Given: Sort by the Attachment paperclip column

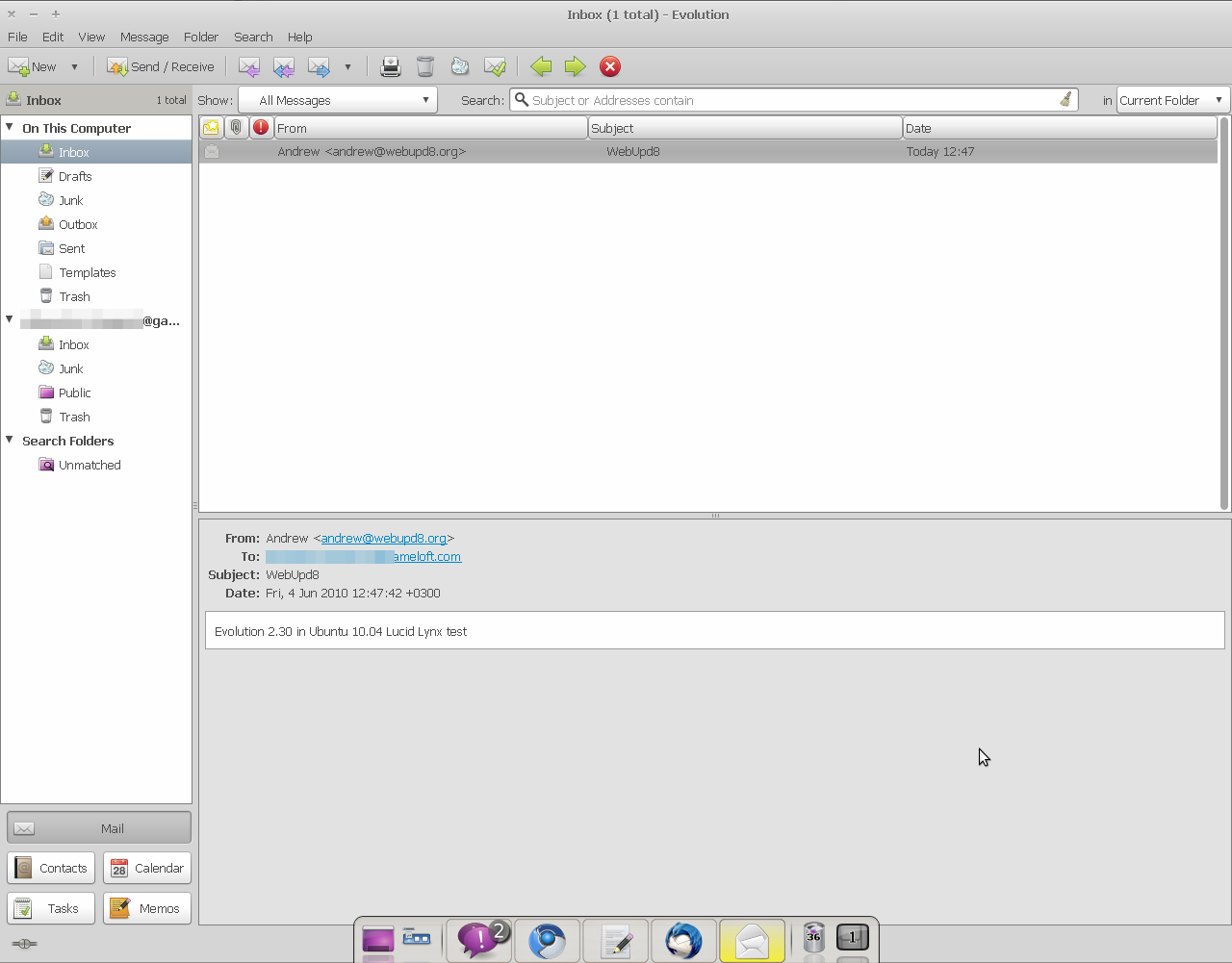Looking at the screenshot, I should (236, 127).
